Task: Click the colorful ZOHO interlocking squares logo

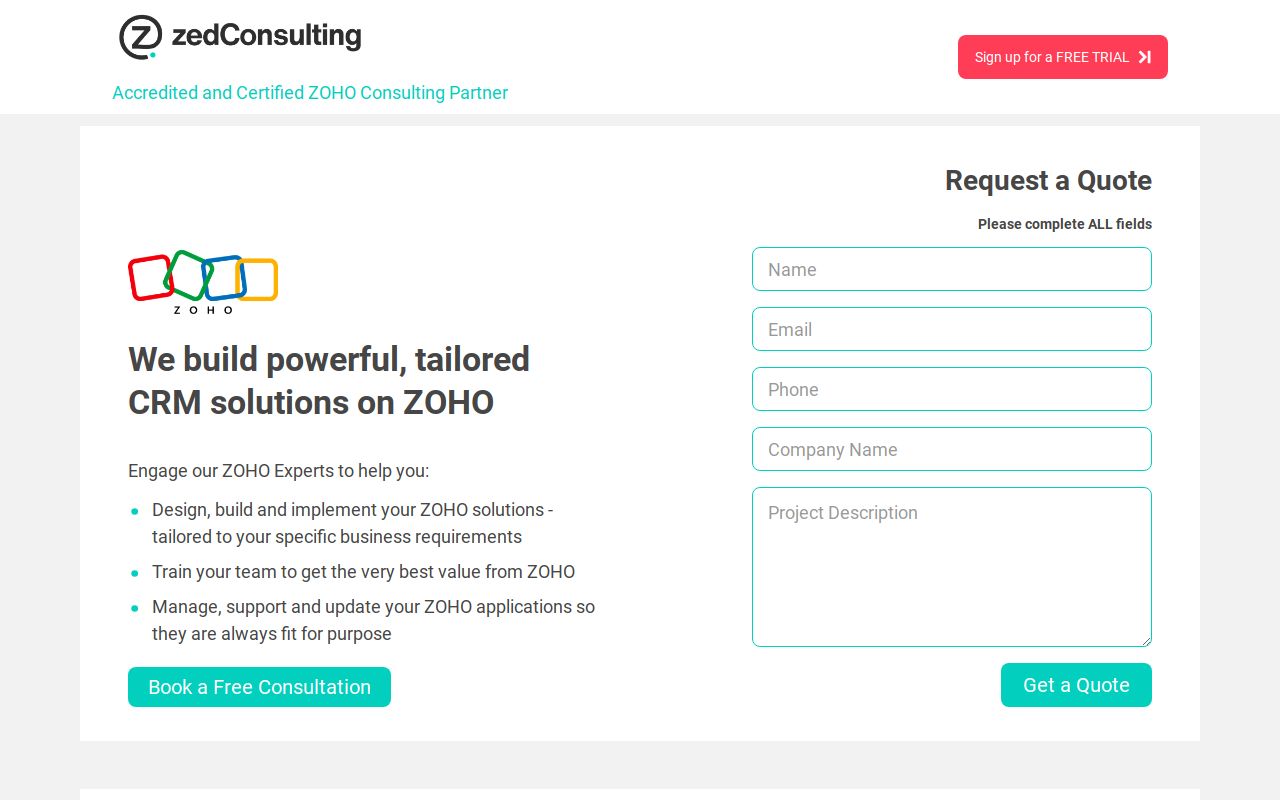Action: [202, 280]
